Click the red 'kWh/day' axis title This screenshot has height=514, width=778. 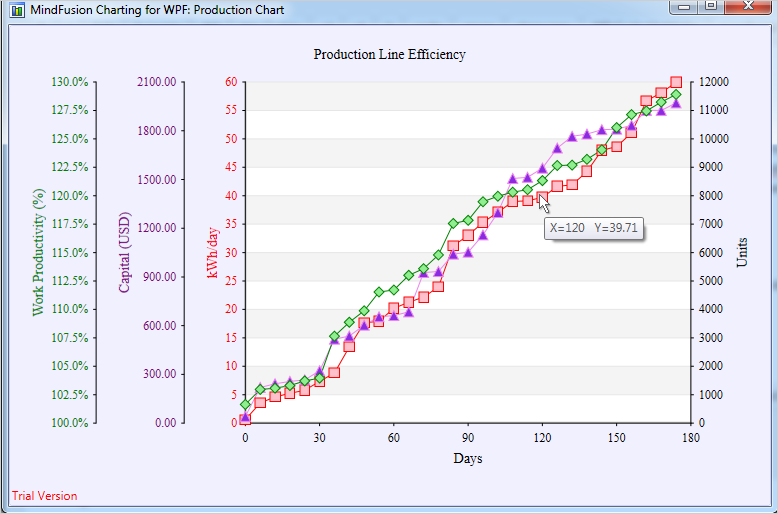point(213,252)
